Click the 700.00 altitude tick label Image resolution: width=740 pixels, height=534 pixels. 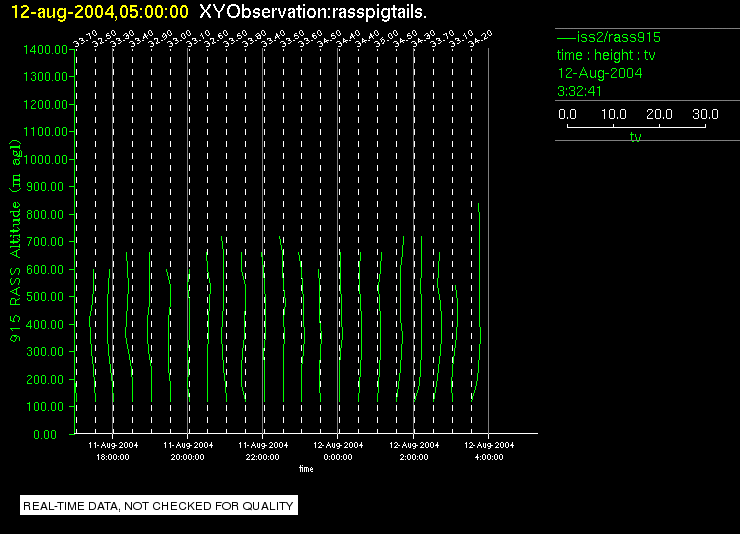pyautogui.click(x=45, y=242)
